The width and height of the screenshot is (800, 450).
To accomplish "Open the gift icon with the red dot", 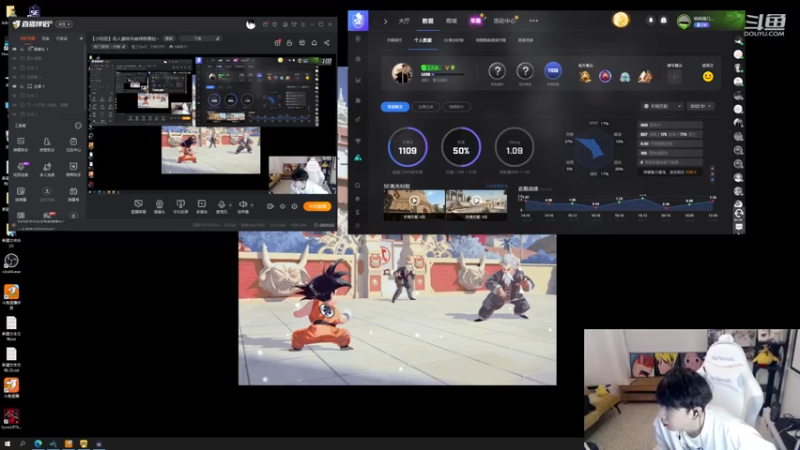I will 277,43.
